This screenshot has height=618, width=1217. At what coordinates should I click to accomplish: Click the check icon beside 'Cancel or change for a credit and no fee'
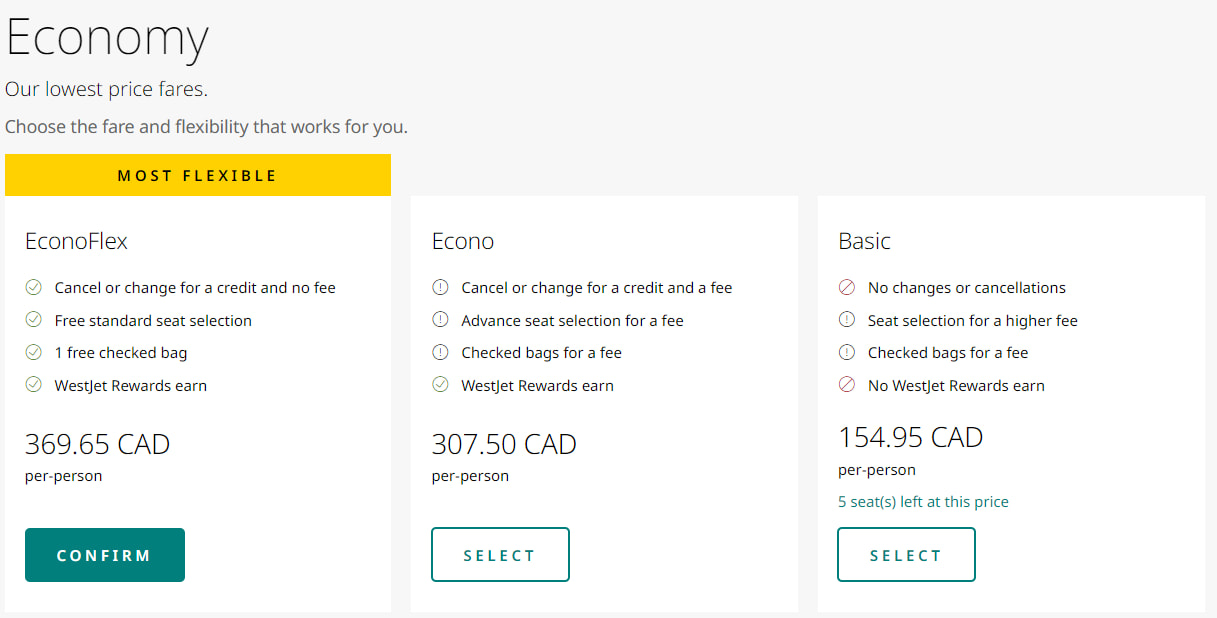point(33,287)
